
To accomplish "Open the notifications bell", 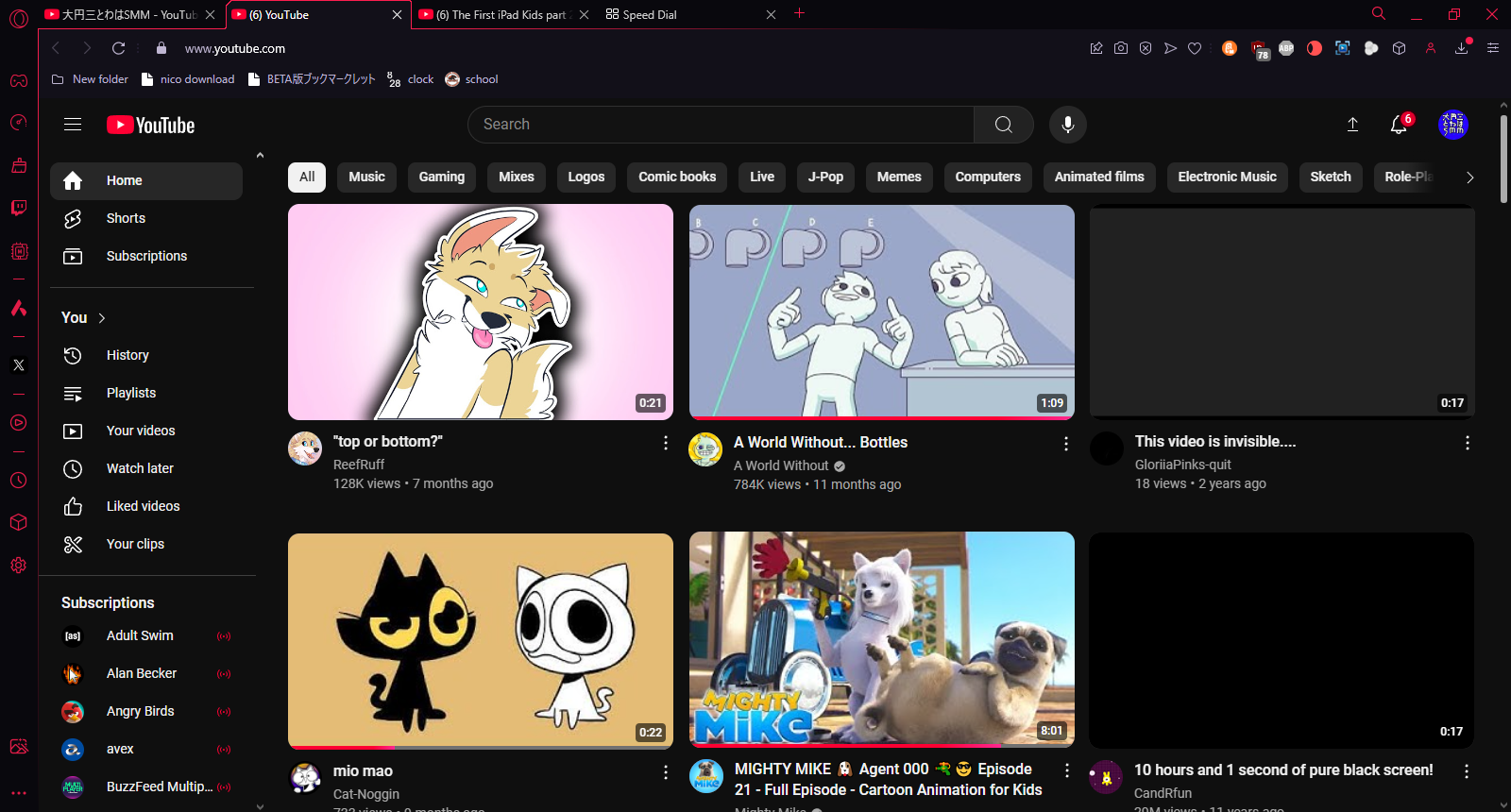I will pos(1399,125).
